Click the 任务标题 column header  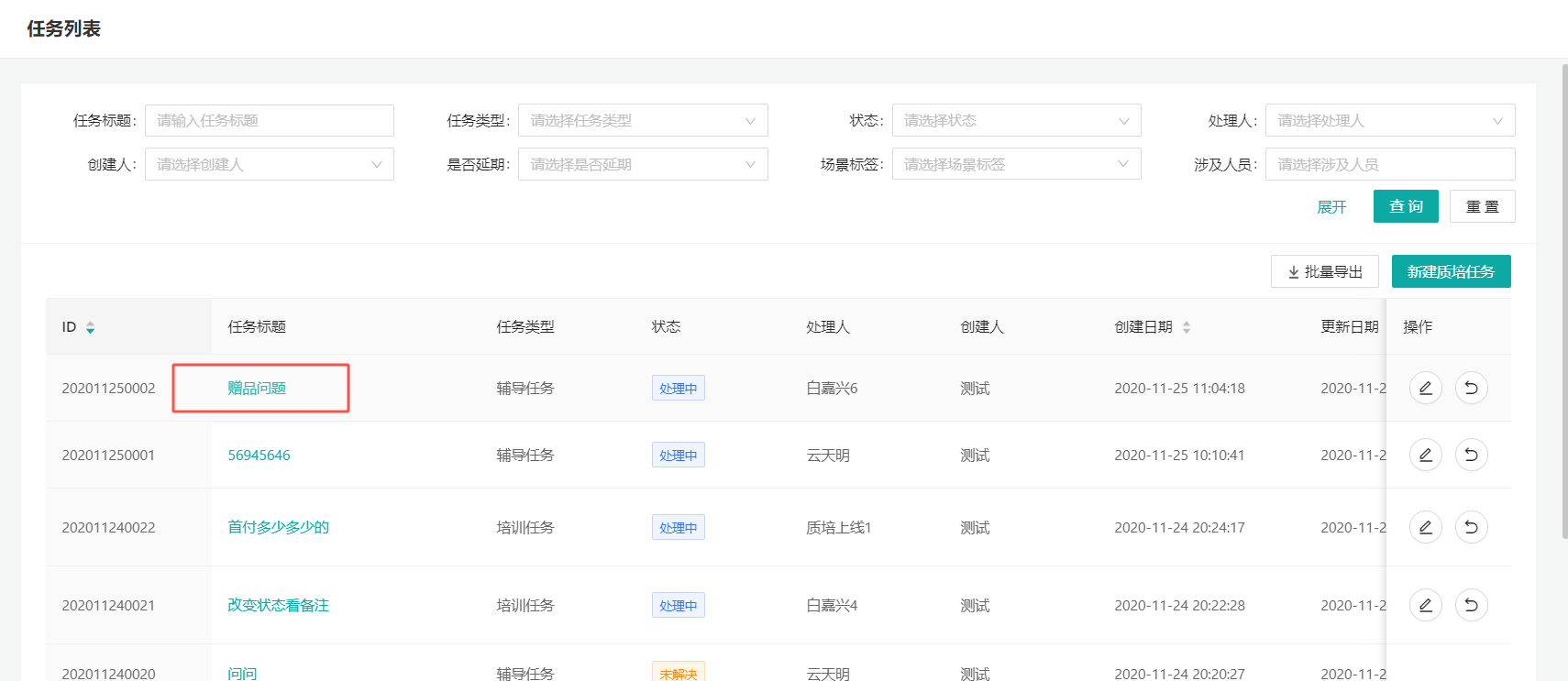pyautogui.click(x=257, y=326)
